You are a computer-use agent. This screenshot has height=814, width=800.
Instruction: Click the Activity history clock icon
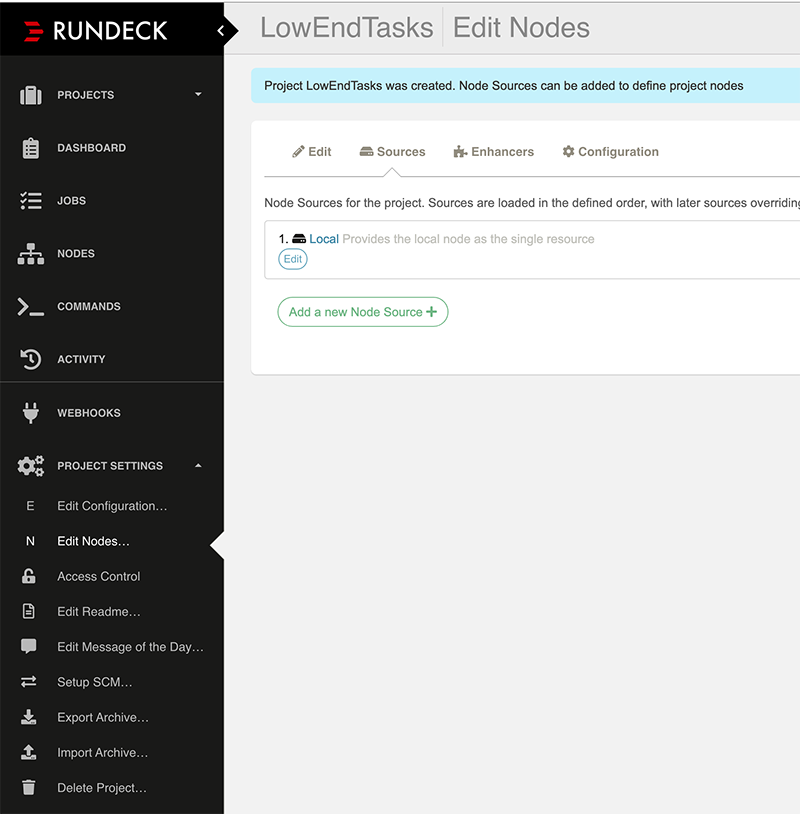coord(31,359)
